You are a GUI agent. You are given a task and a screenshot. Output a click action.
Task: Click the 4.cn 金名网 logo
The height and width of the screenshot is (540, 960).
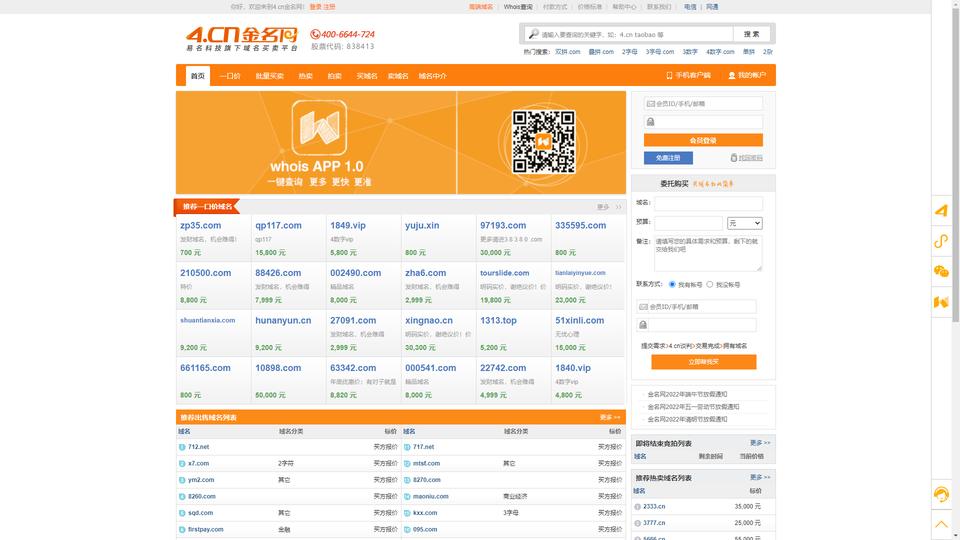241,39
